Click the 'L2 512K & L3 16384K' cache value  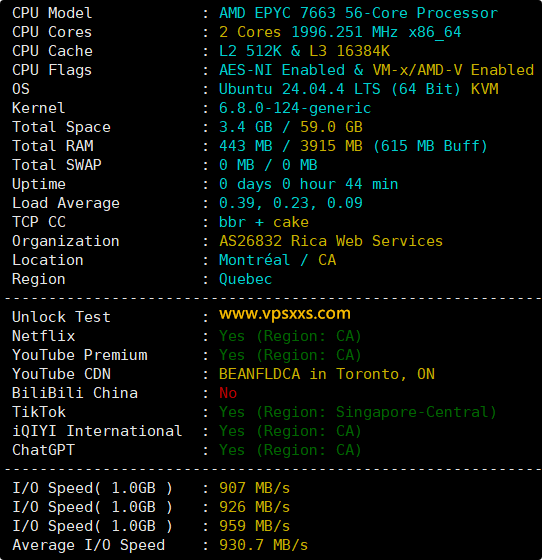pos(304,51)
